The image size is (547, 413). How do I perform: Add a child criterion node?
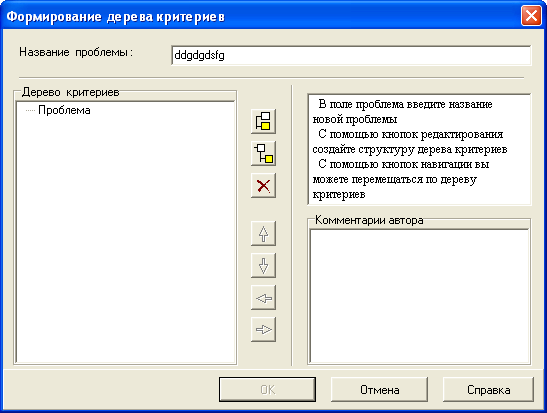(263, 153)
